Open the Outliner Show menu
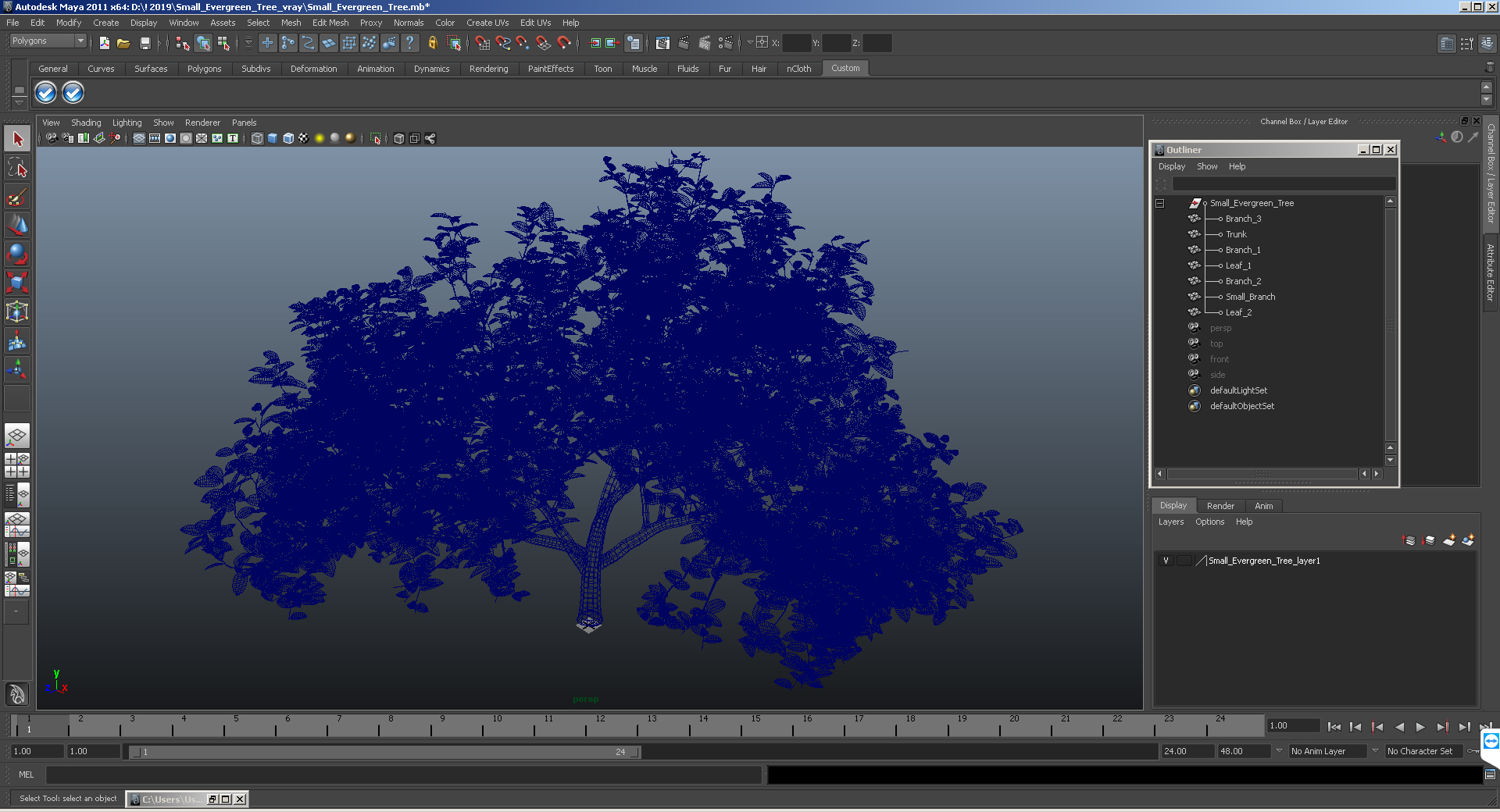Image resolution: width=1500 pixels, height=812 pixels. (1207, 166)
